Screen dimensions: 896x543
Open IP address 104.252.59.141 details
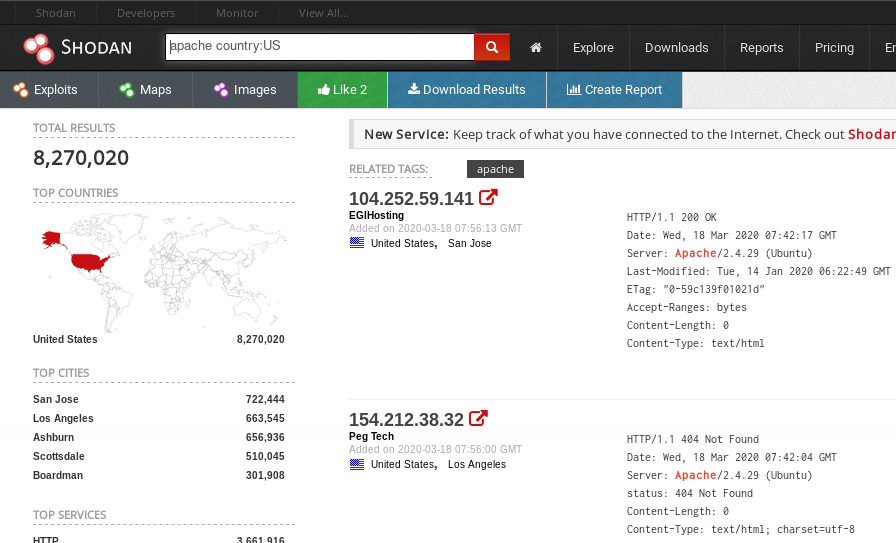(x=411, y=198)
